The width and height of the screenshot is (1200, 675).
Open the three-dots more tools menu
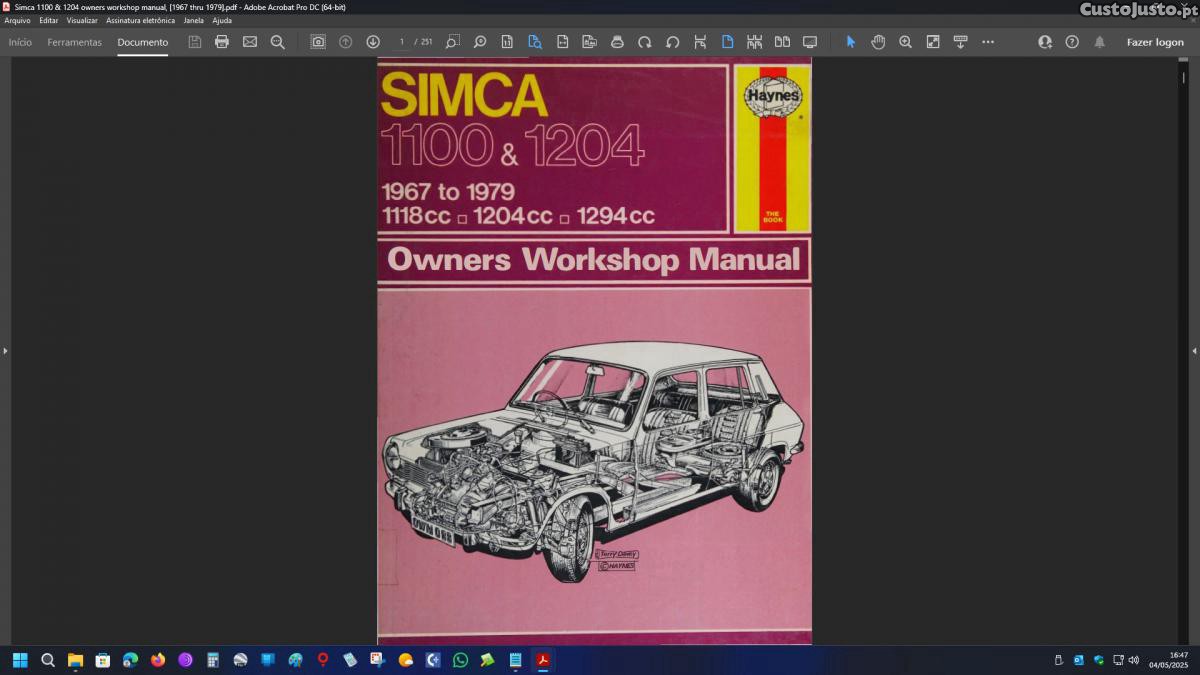click(x=988, y=42)
